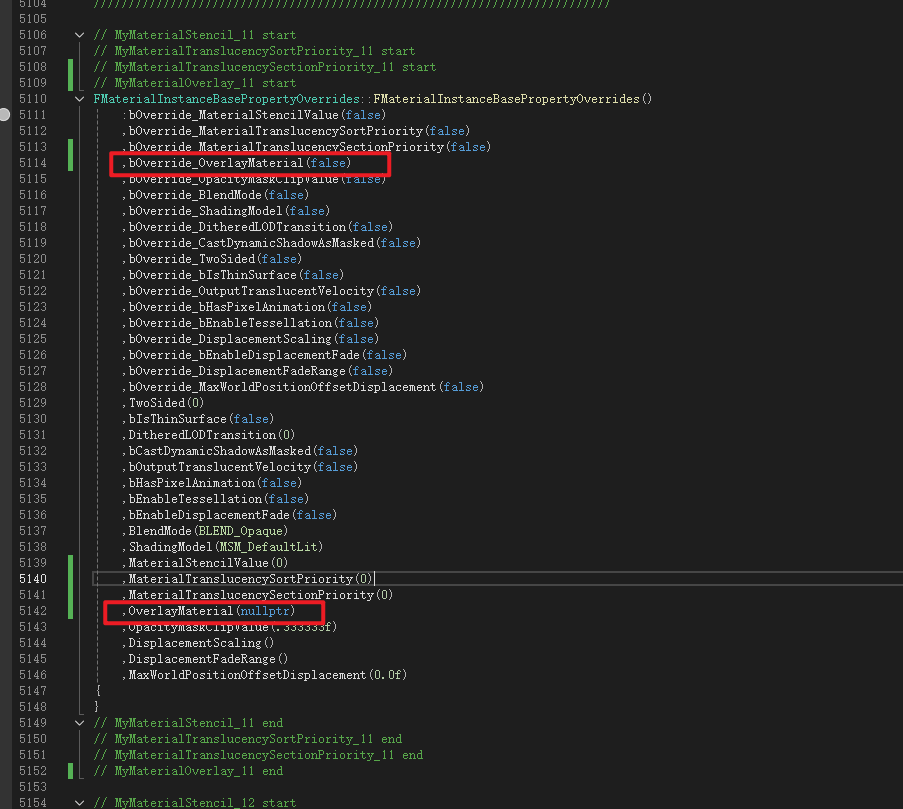Collapse the FMaterialInstanceBasePropertyOverrides constructor at line 5110
Viewport: 903px width, 809px height.
(80, 99)
